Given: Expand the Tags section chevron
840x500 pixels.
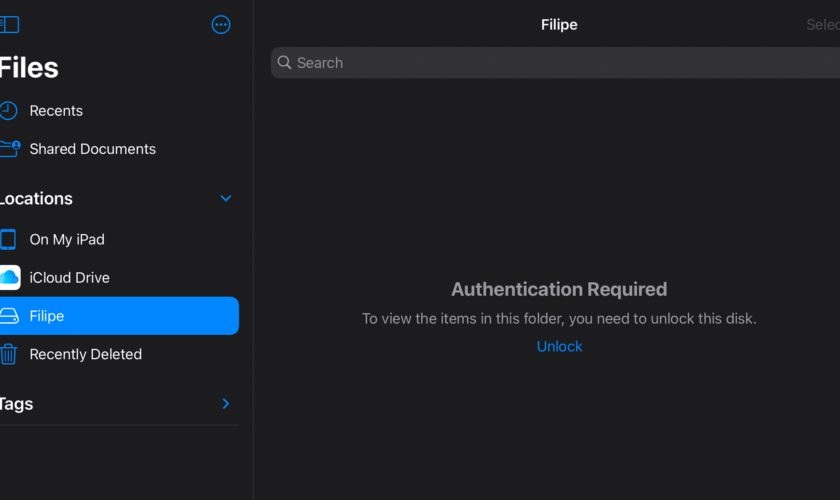Looking at the screenshot, I should point(226,404).
